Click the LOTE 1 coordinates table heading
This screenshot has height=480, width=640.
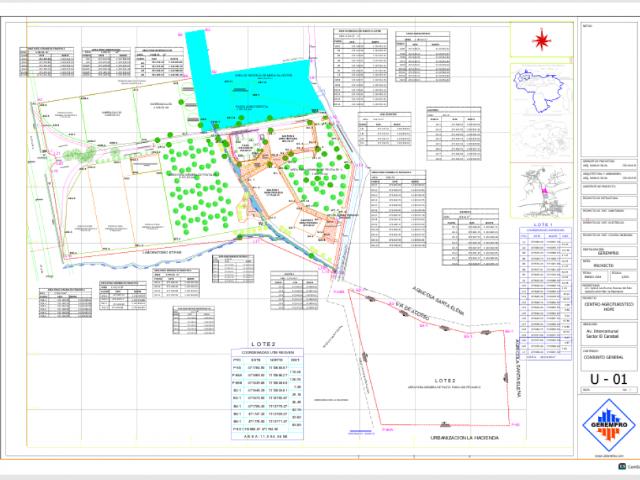543,225
